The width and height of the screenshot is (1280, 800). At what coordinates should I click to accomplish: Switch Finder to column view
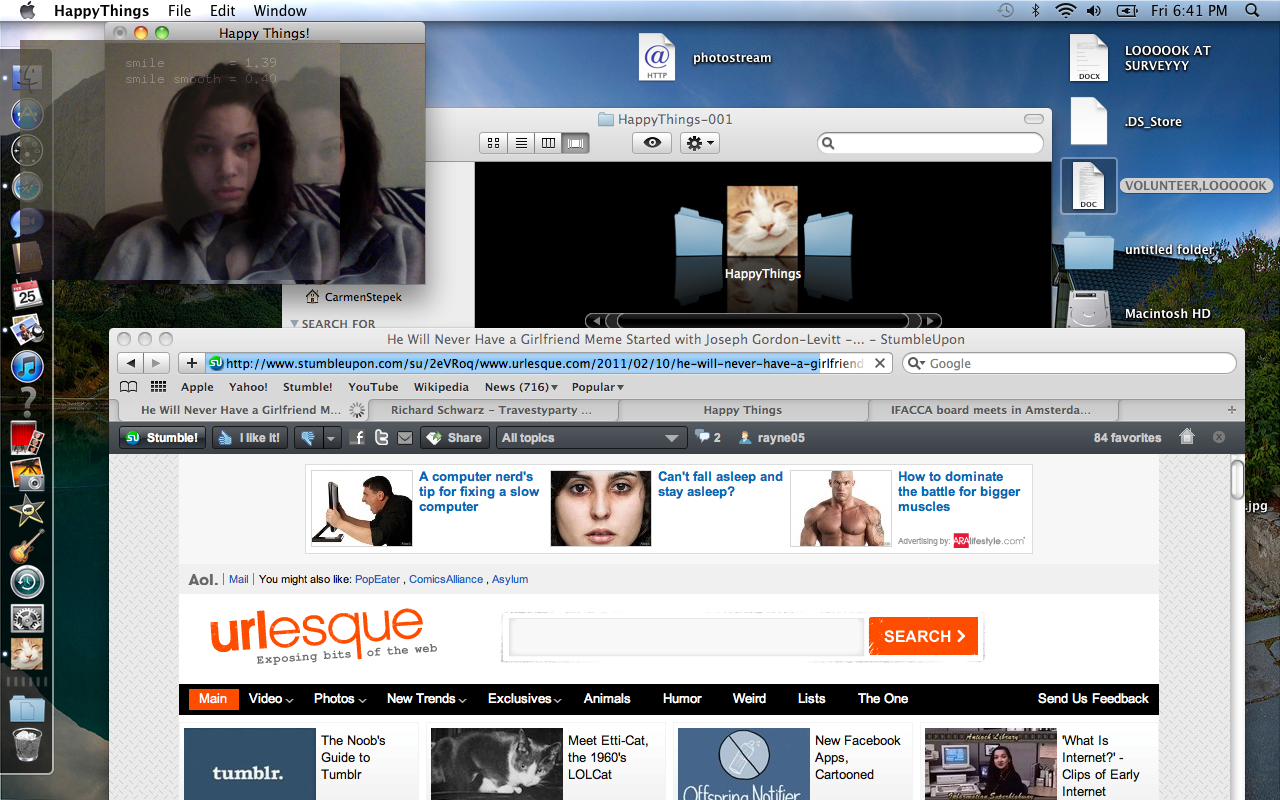pos(548,143)
